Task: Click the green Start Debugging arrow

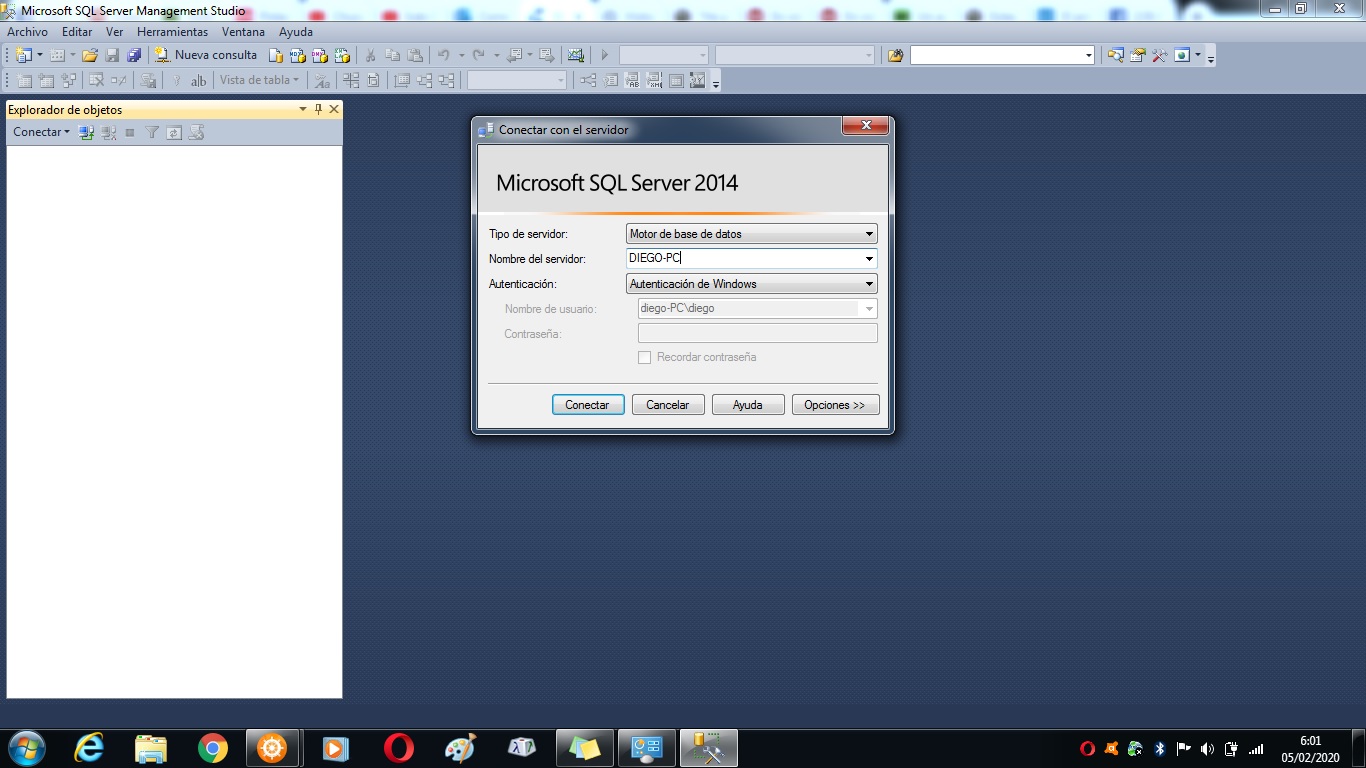Action: [x=604, y=55]
